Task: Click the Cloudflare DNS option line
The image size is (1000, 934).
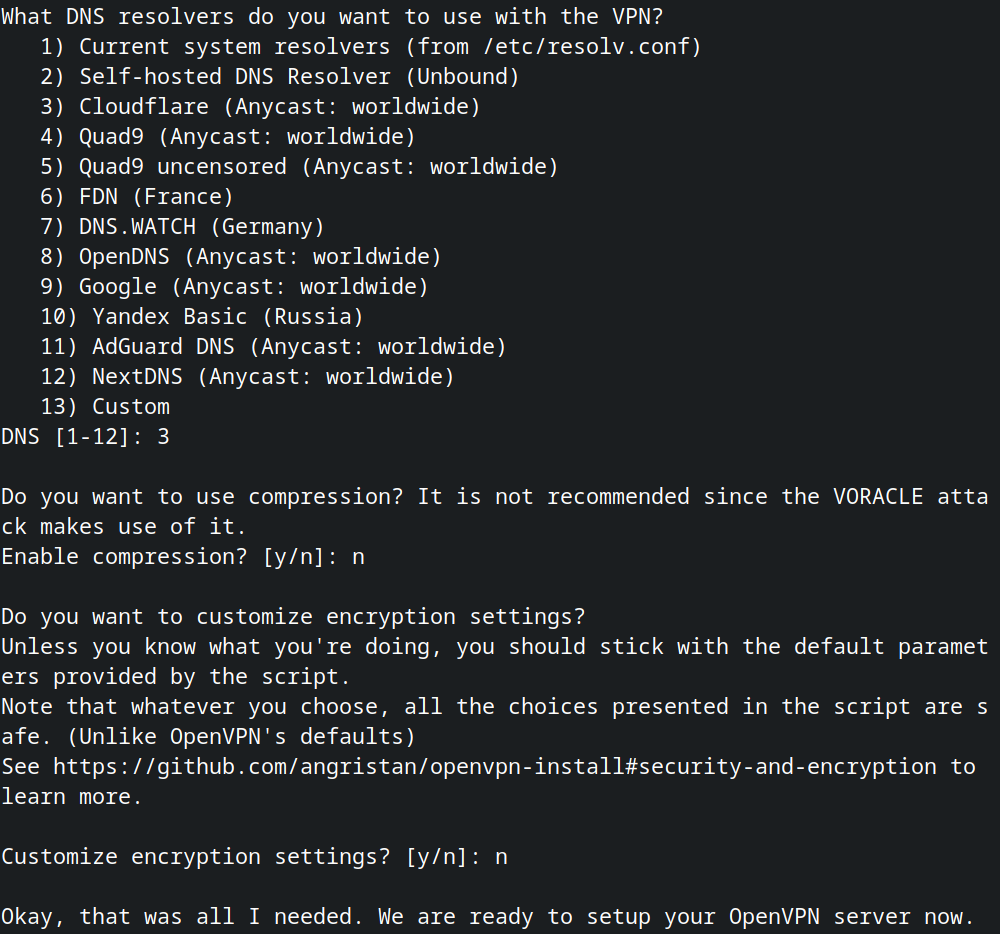Action: (x=279, y=106)
